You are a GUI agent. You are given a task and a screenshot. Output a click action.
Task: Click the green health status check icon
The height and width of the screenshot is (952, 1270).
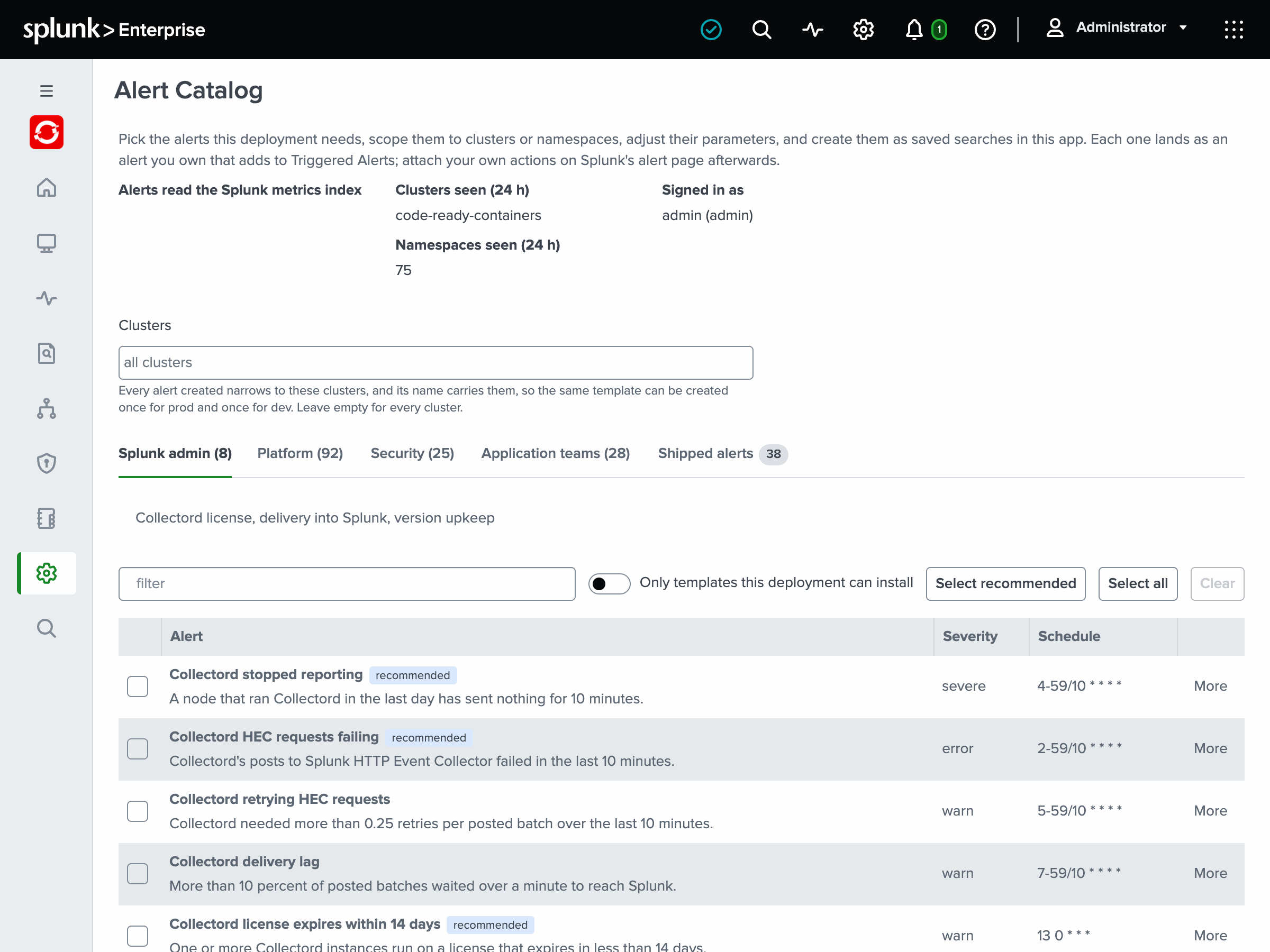pyautogui.click(x=711, y=29)
